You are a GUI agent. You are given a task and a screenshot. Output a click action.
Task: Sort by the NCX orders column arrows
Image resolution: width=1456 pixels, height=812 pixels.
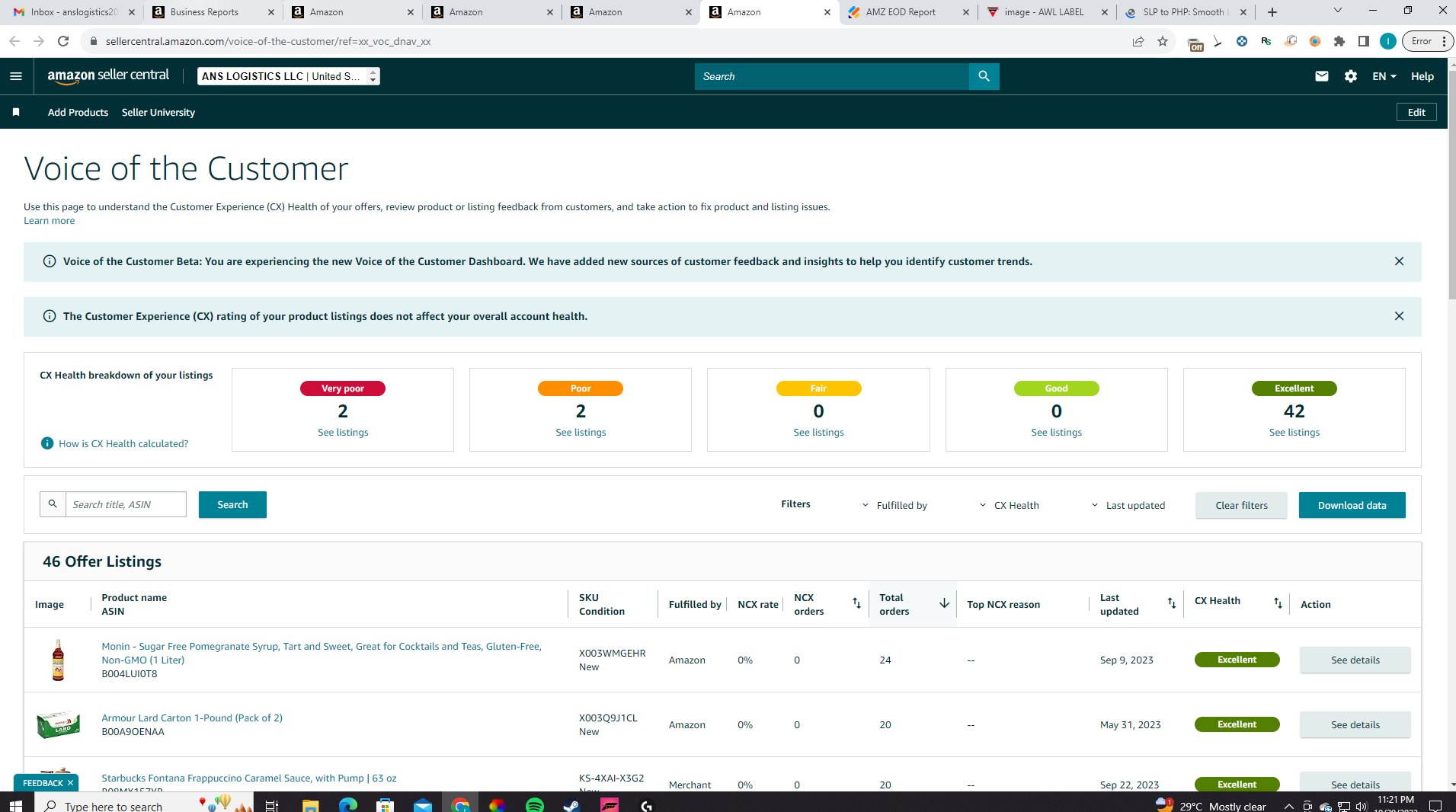coord(856,603)
